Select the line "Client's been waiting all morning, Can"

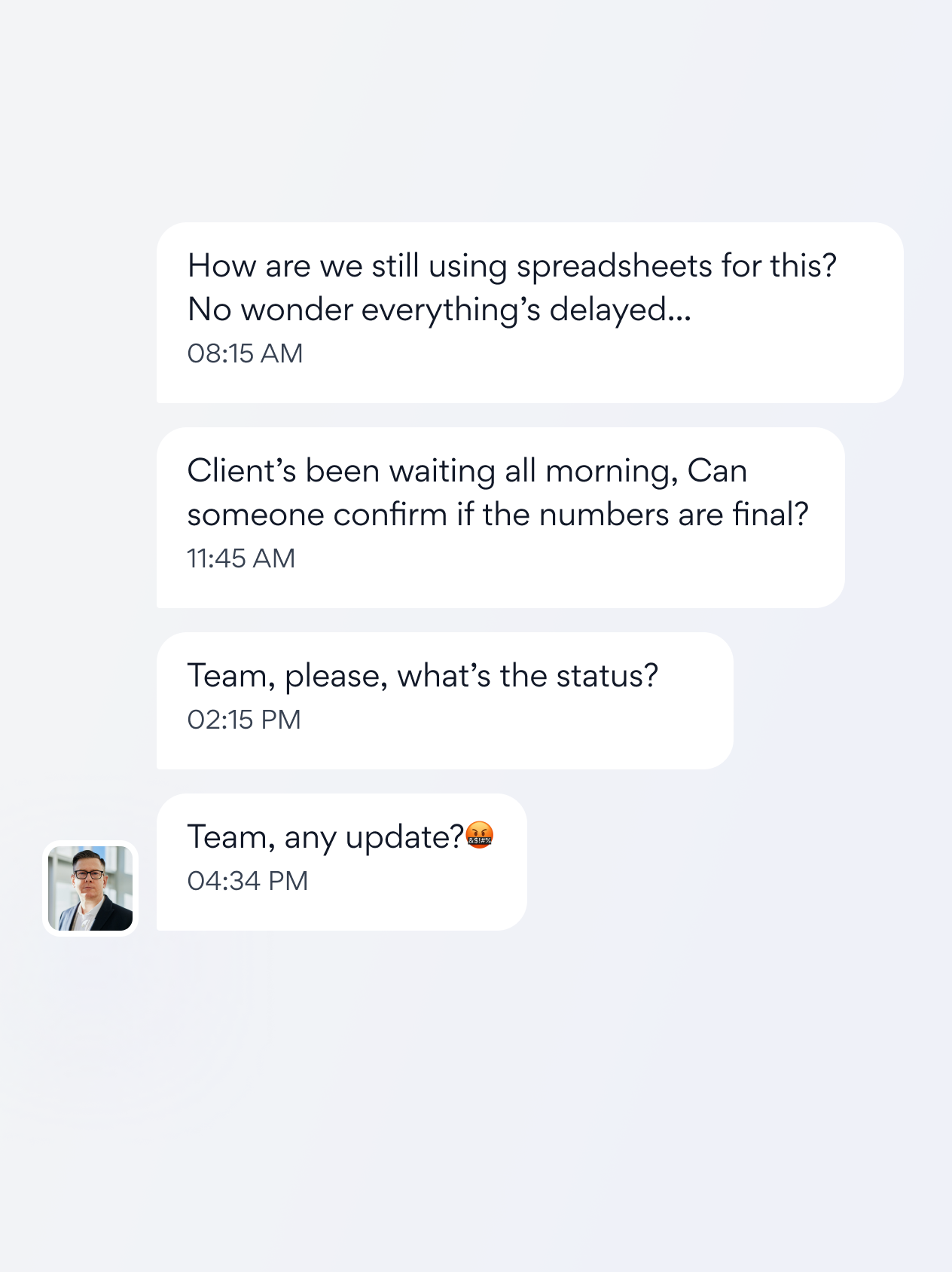(x=467, y=471)
